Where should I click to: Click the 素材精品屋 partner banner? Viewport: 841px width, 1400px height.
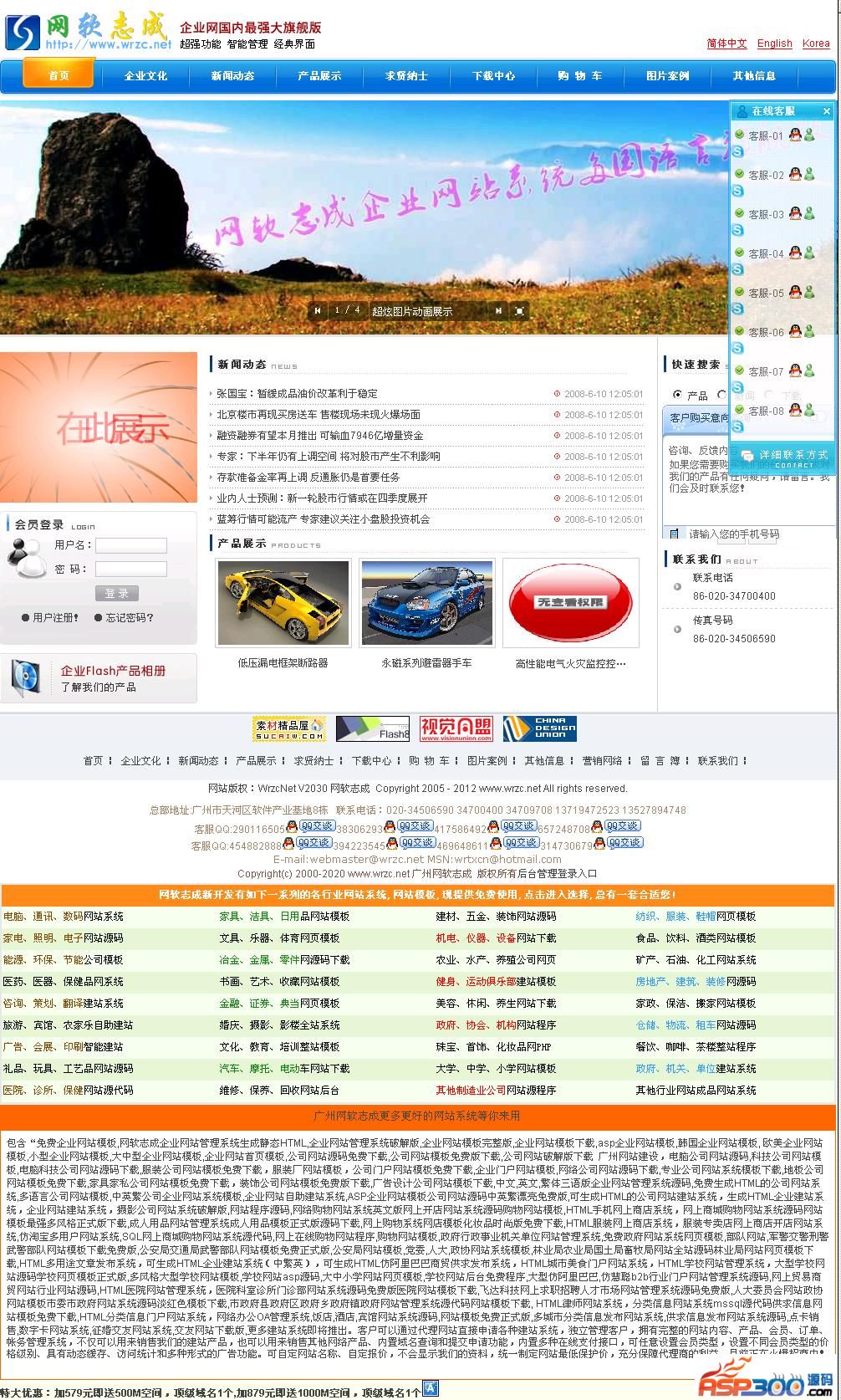(x=289, y=729)
